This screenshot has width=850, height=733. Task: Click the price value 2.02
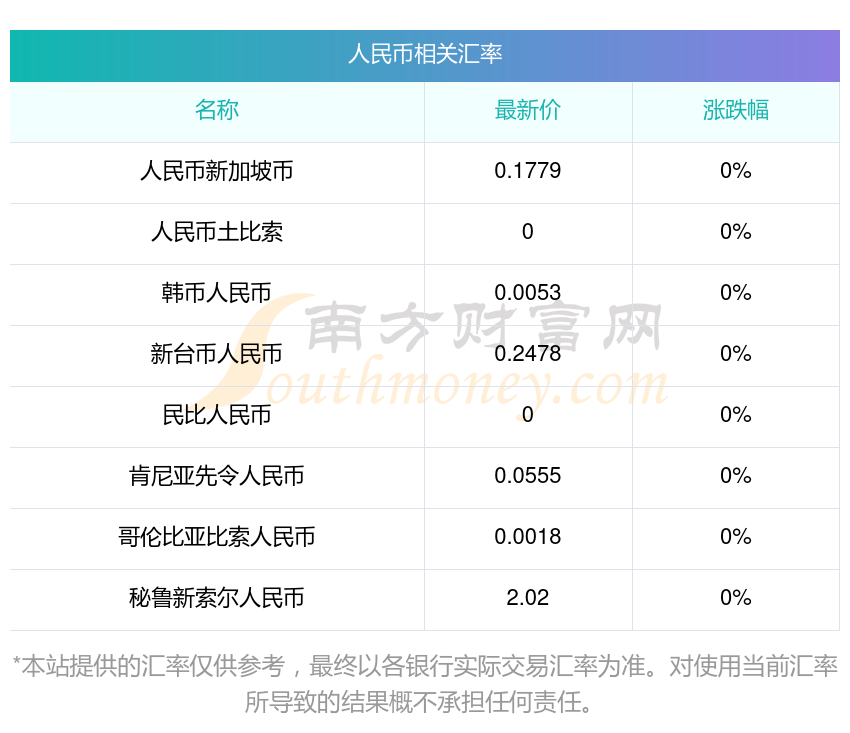(527, 598)
